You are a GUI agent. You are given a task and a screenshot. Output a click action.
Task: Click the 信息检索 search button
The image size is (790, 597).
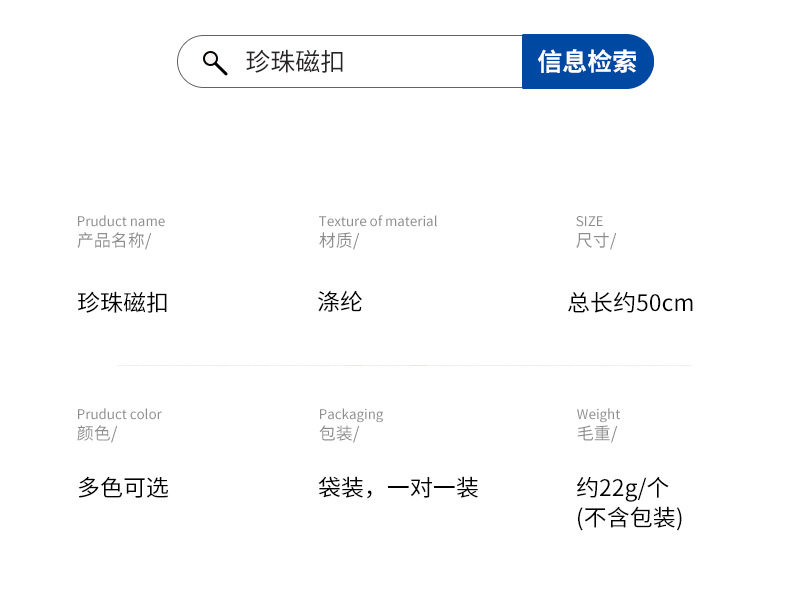587,61
